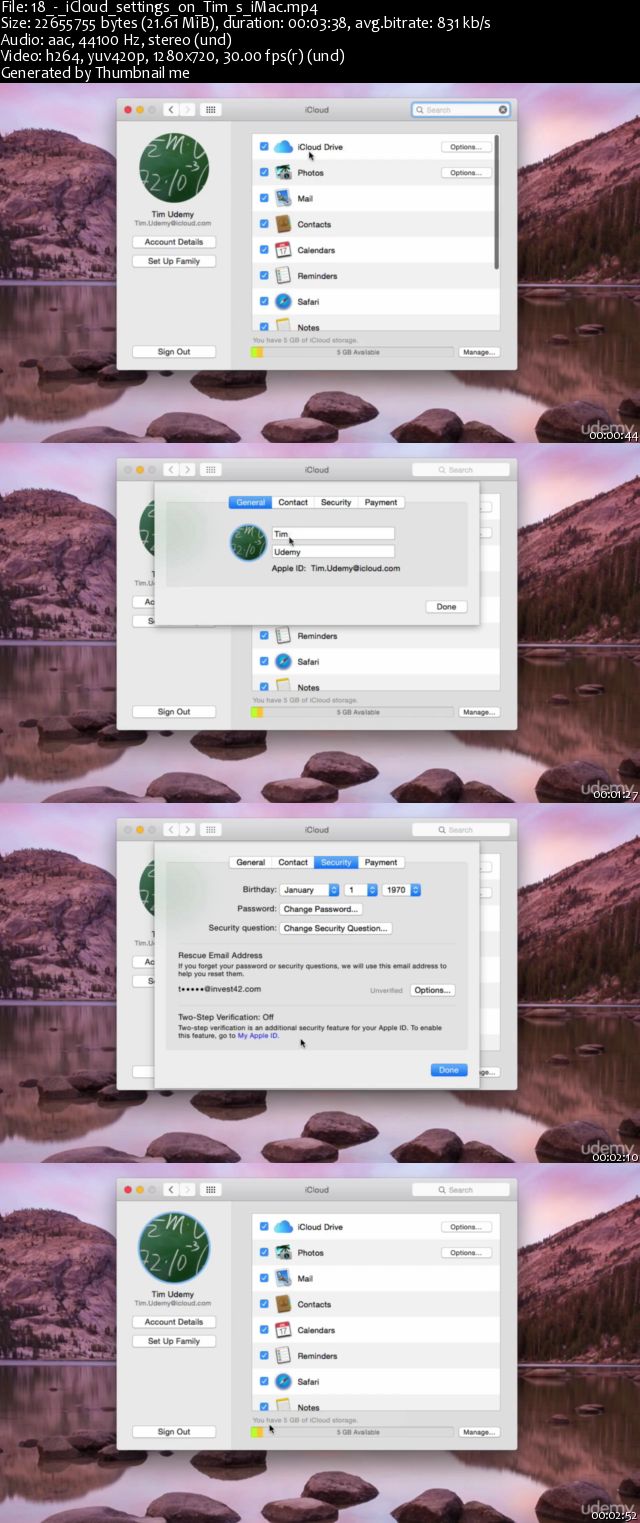
Task: Click the Show All grid icon in the 00:00:44 frame
Action: coord(211,110)
